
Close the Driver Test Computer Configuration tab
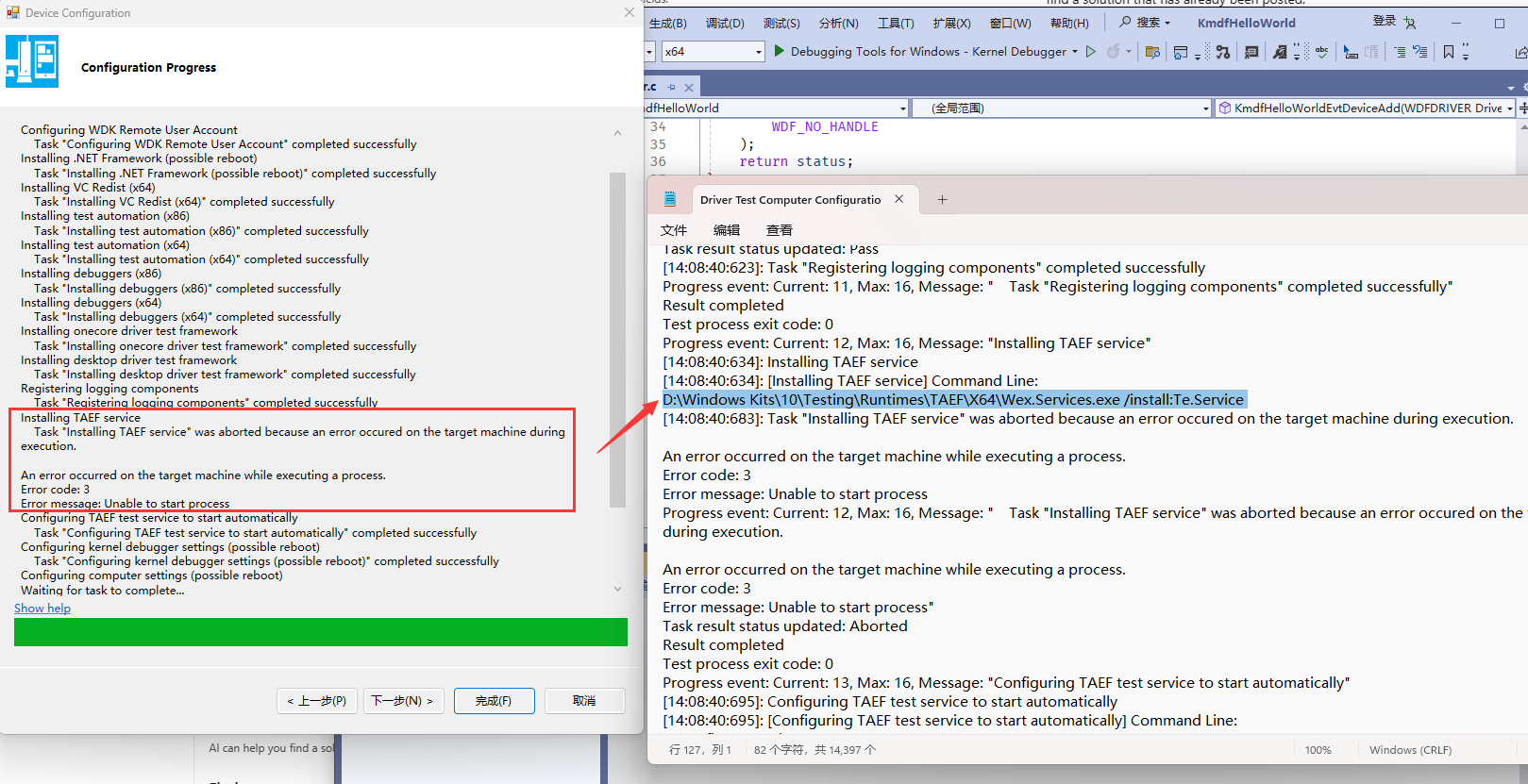899,199
